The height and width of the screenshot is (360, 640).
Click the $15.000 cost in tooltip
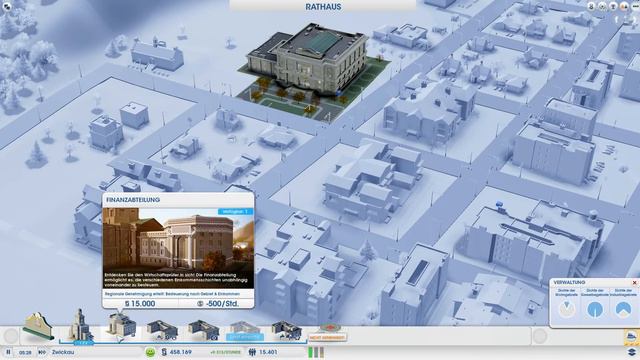click(x=140, y=304)
